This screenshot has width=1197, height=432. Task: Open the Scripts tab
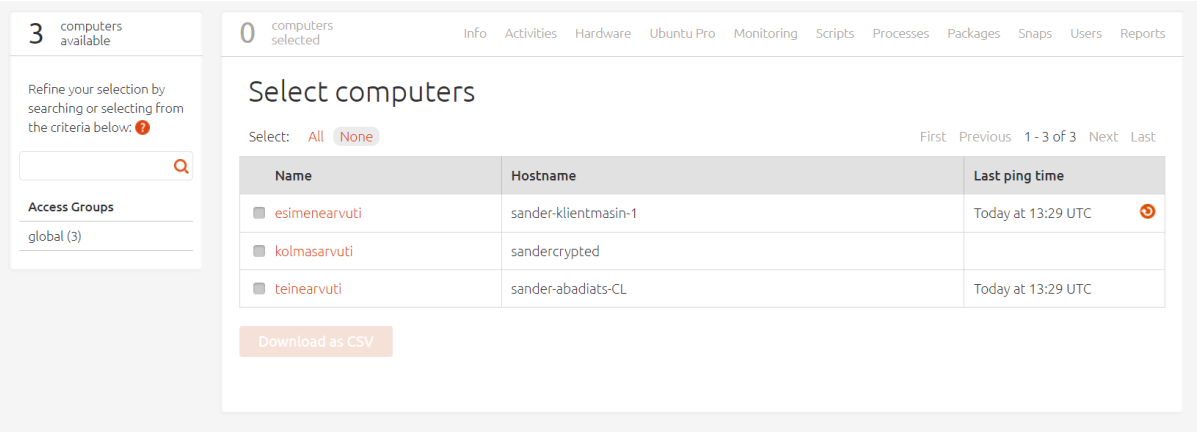tap(835, 33)
